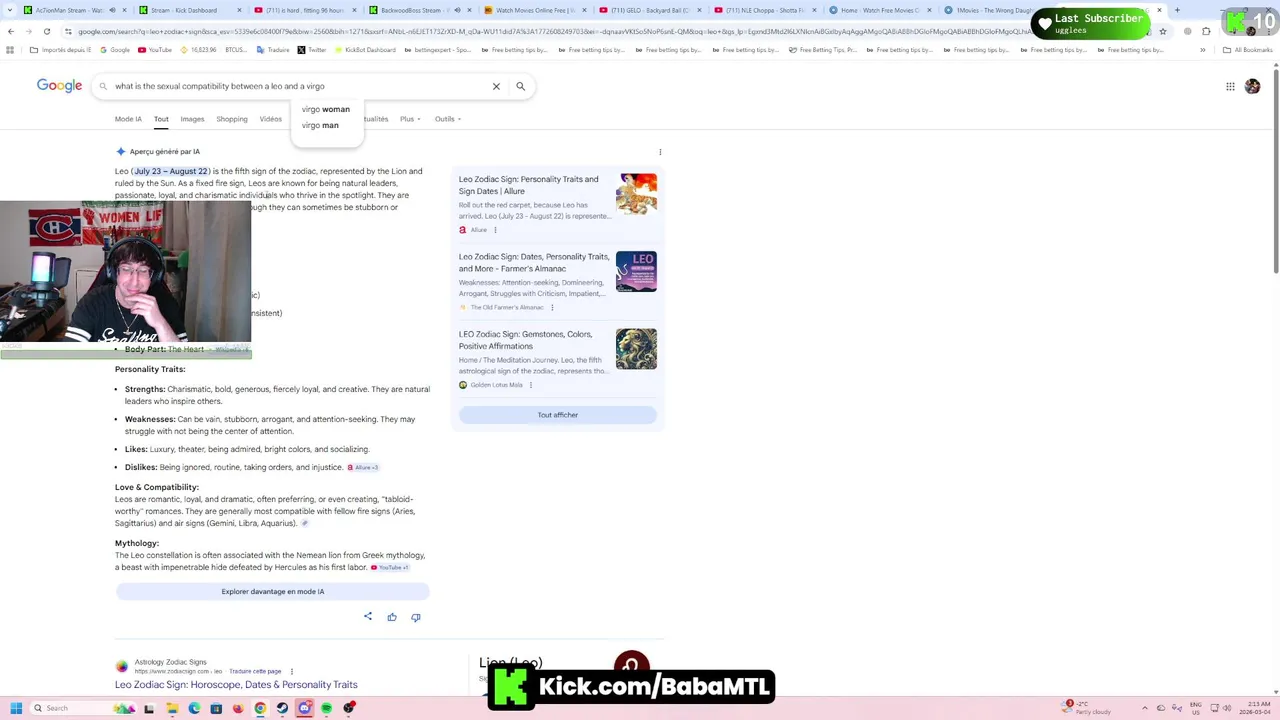Open the Outils dropdown
Image resolution: width=1280 pixels, height=720 pixels.
tap(447, 119)
